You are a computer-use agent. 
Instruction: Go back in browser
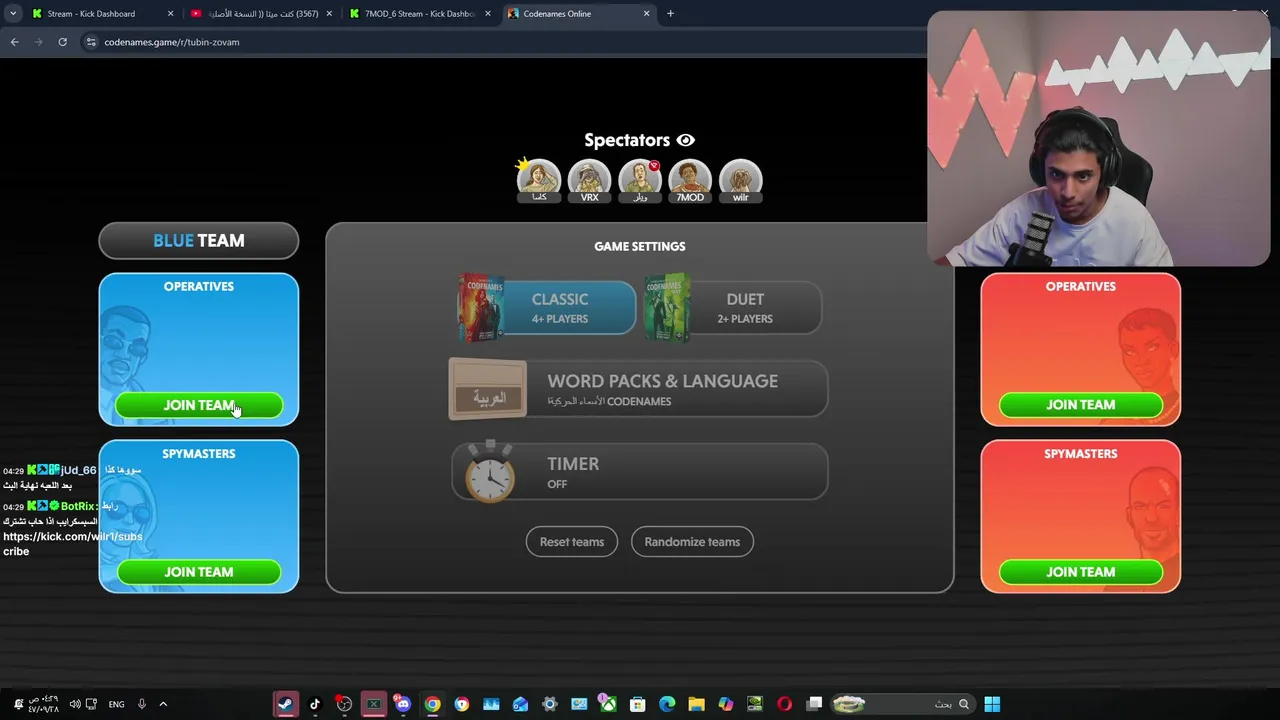coord(15,42)
